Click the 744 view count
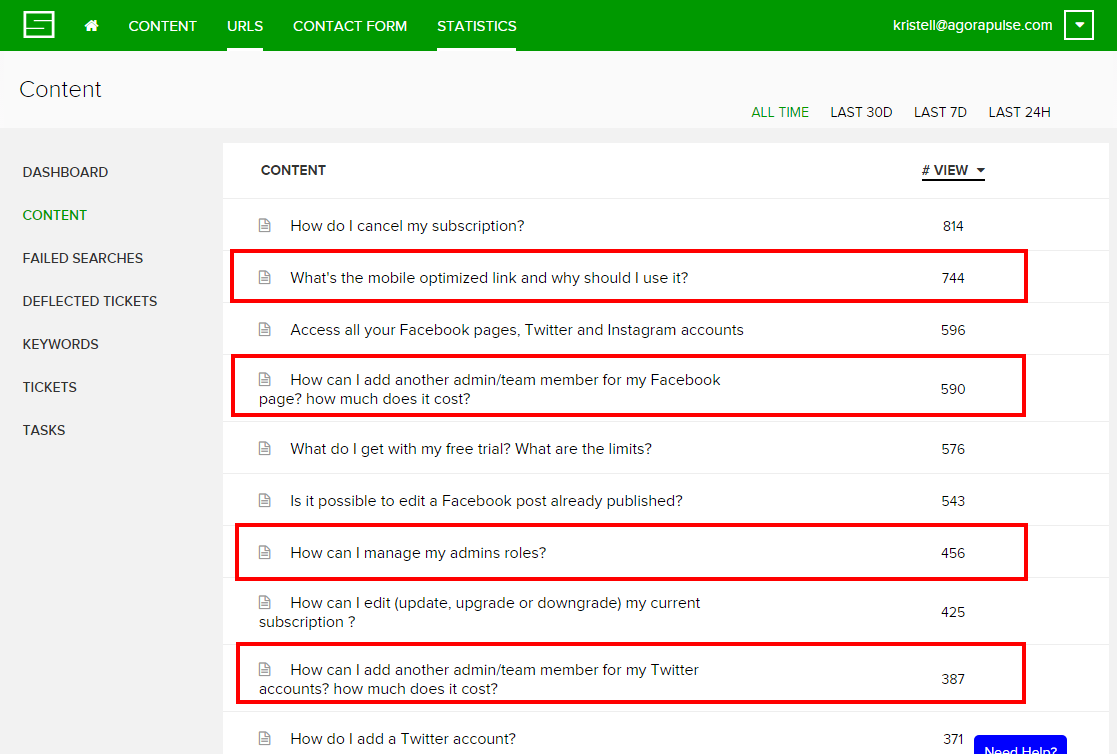 point(953,278)
